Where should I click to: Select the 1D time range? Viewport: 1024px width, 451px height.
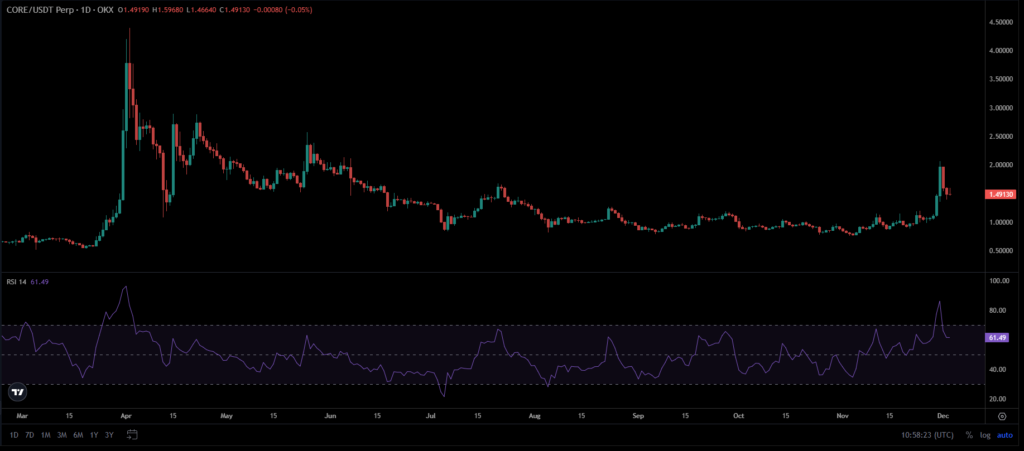14,435
